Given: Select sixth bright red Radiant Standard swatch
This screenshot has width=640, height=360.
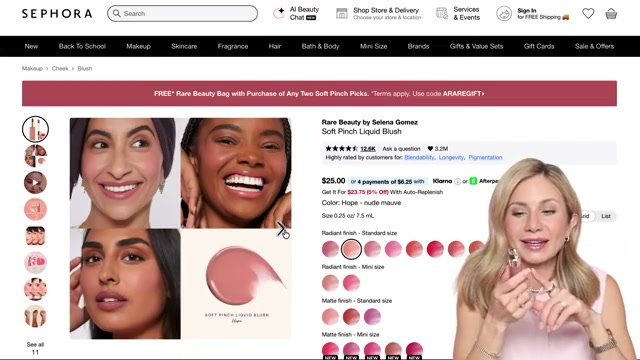Looking at the screenshot, I should pos(435,249).
